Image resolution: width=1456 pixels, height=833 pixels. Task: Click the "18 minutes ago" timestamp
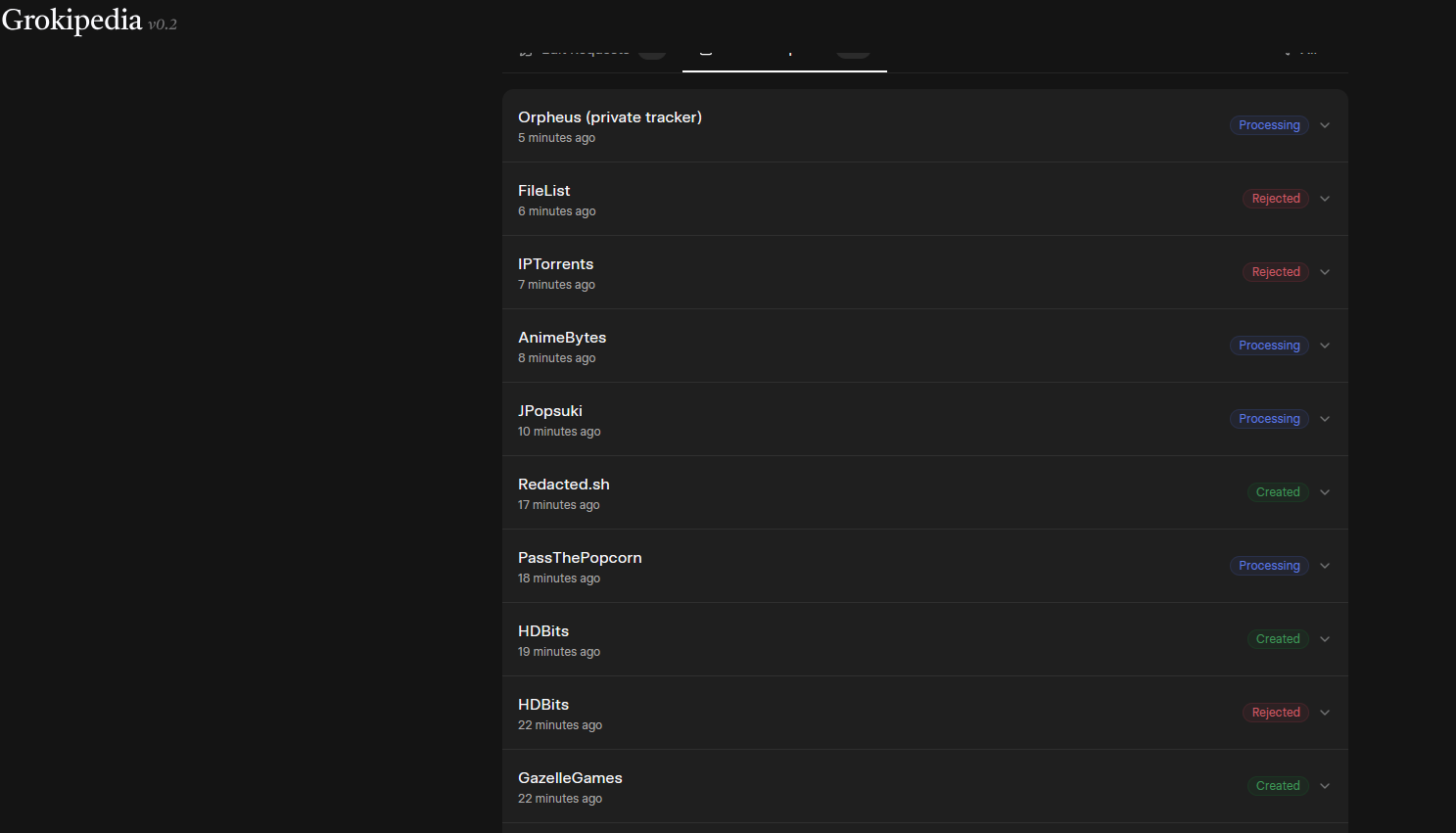(x=559, y=578)
